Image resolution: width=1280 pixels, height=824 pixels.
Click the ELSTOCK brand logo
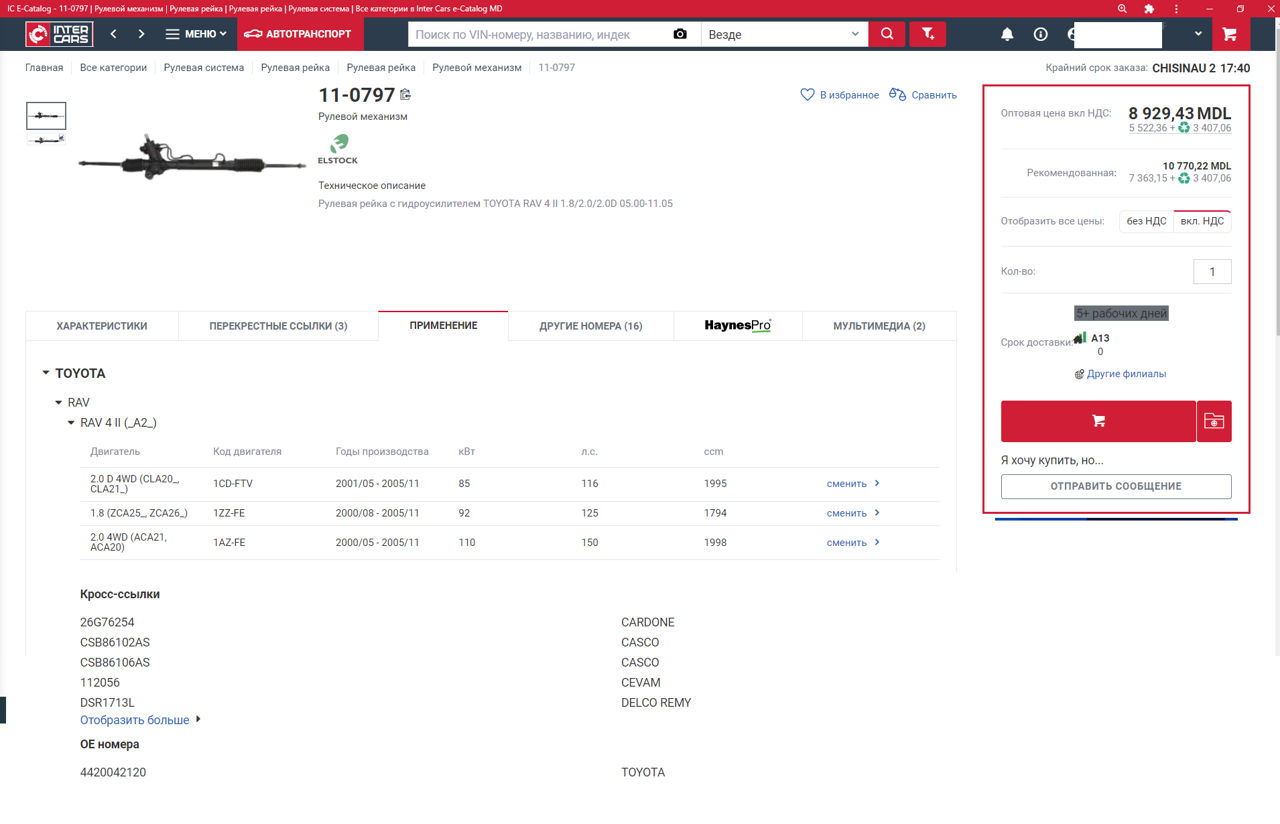tap(338, 149)
